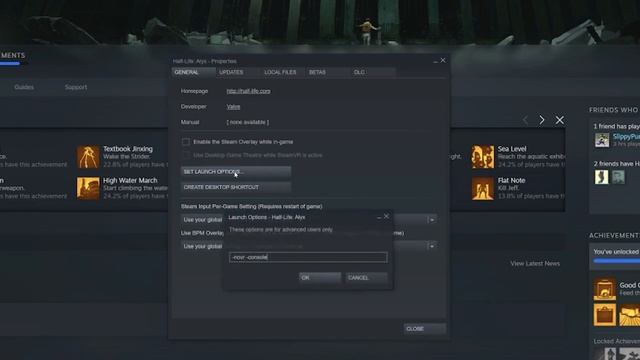Go to previous achievement page arrow
640x360 pixels.
tap(526, 120)
